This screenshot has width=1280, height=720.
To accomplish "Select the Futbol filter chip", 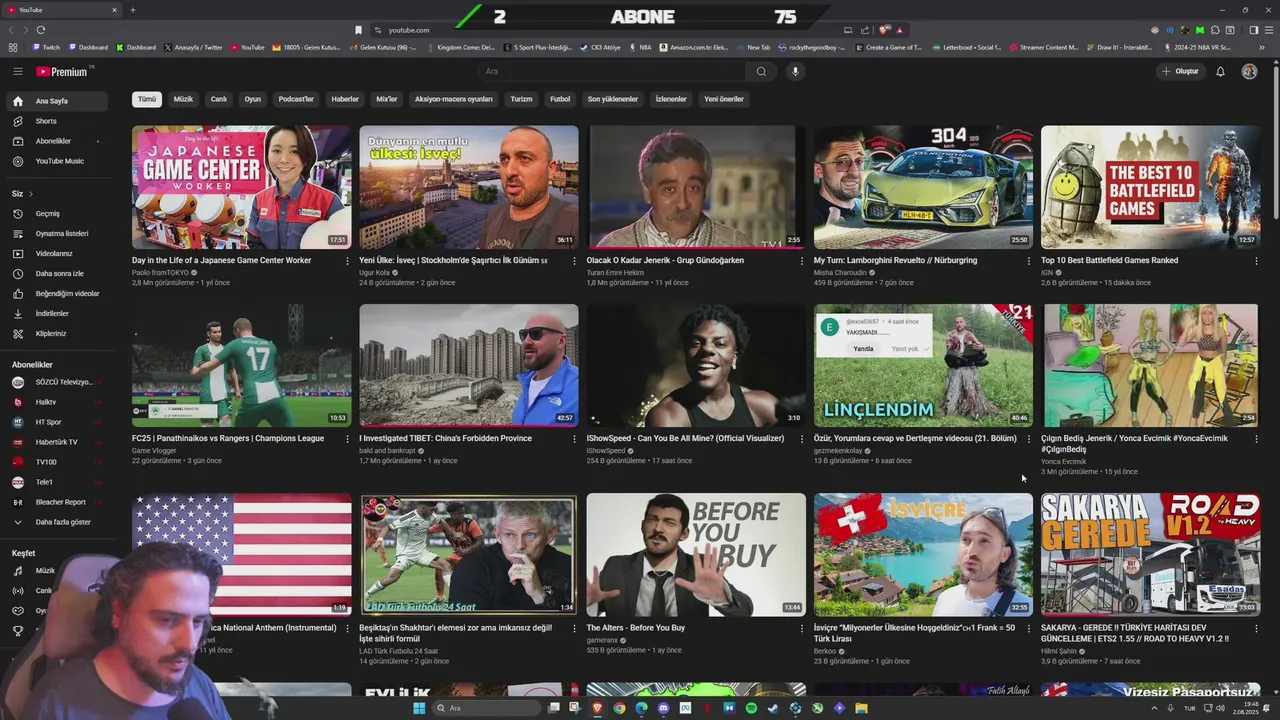I will click(x=560, y=99).
